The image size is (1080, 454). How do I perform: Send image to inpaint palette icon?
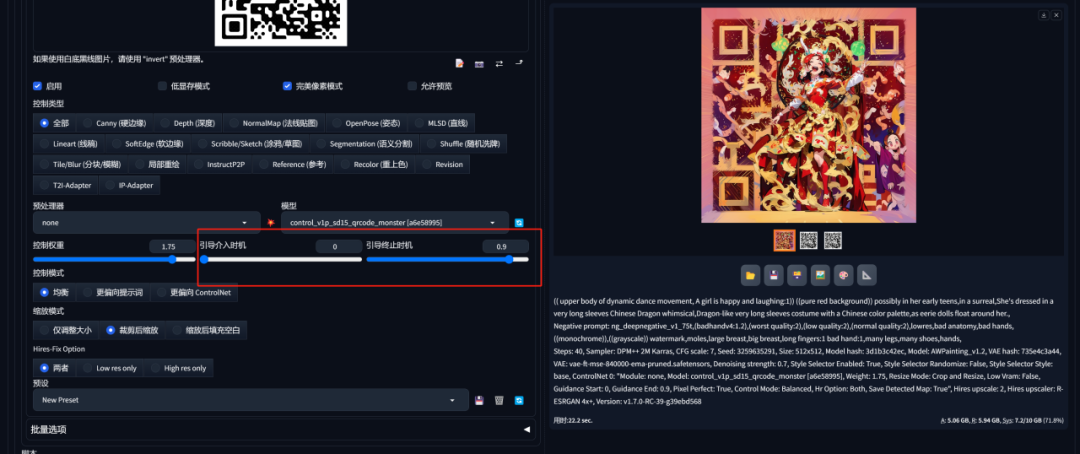pyautogui.click(x=844, y=276)
